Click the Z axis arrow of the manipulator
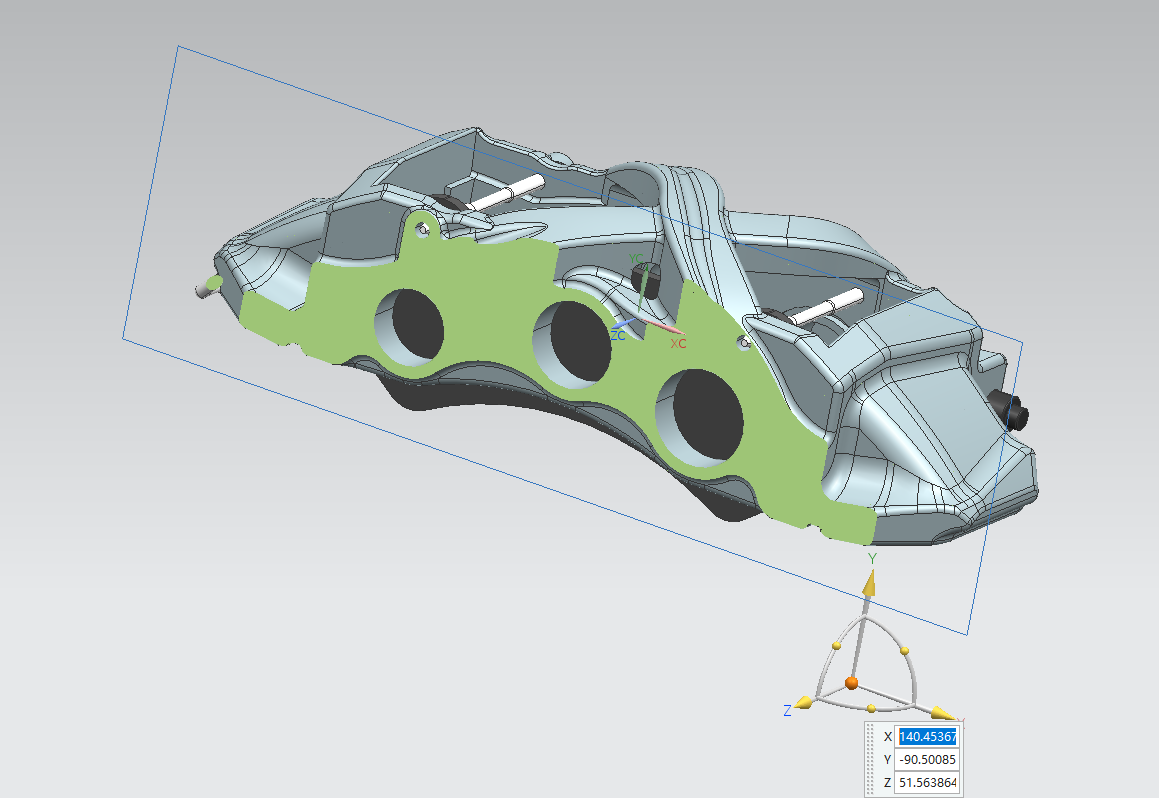This screenshot has width=1159, height=798. [x=803, y=703]
